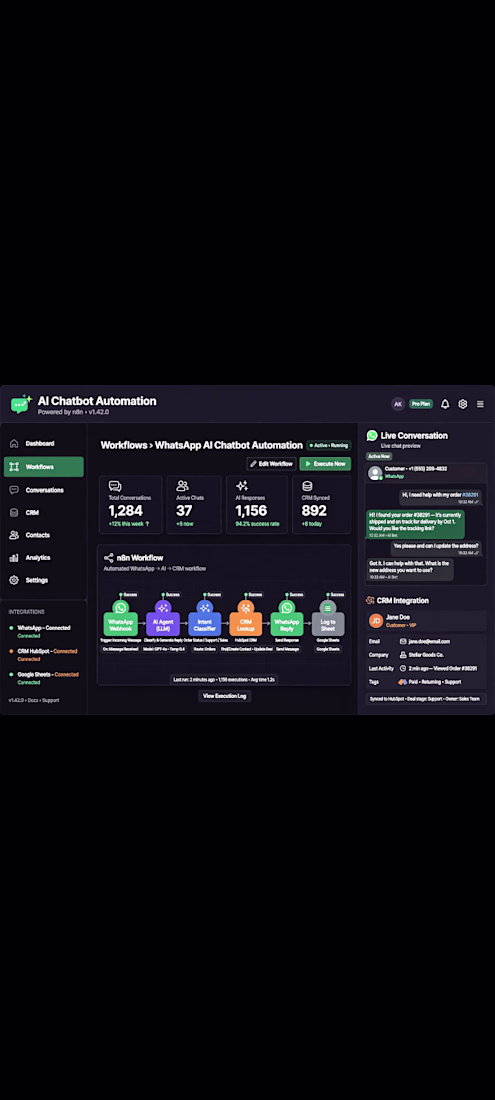Click the Last run execution summary bar
This screenshot has width=495, height=1100.
pos(224,679)
